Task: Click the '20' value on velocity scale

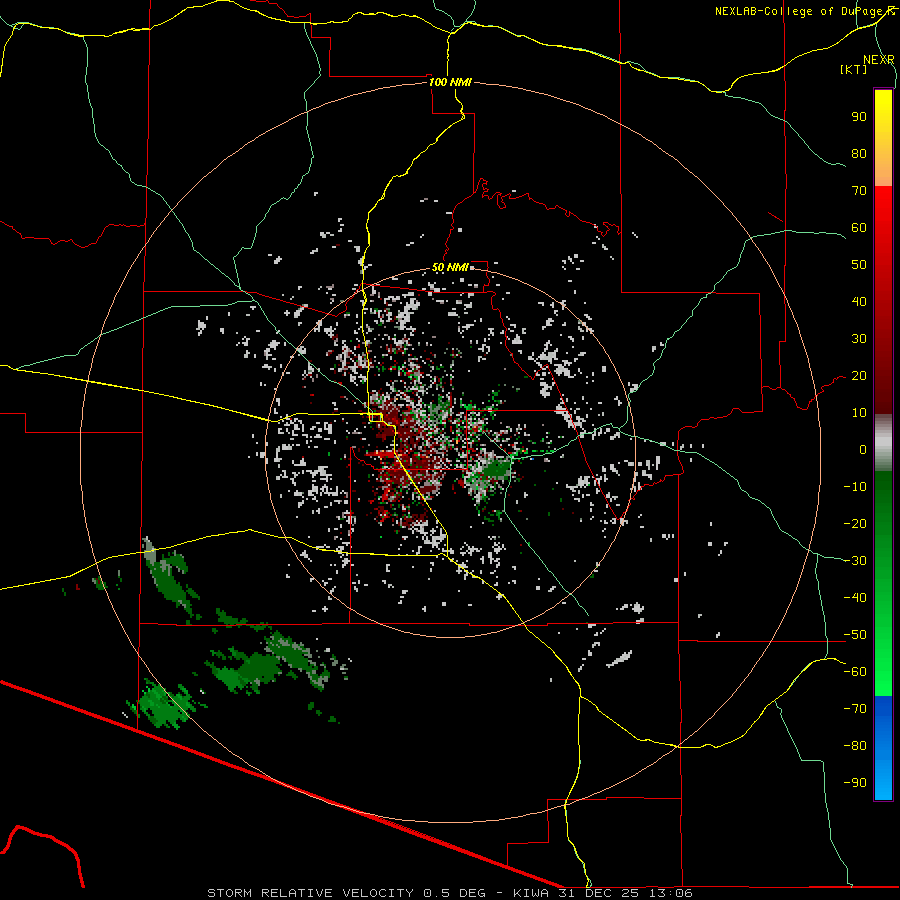Action: 859,376
